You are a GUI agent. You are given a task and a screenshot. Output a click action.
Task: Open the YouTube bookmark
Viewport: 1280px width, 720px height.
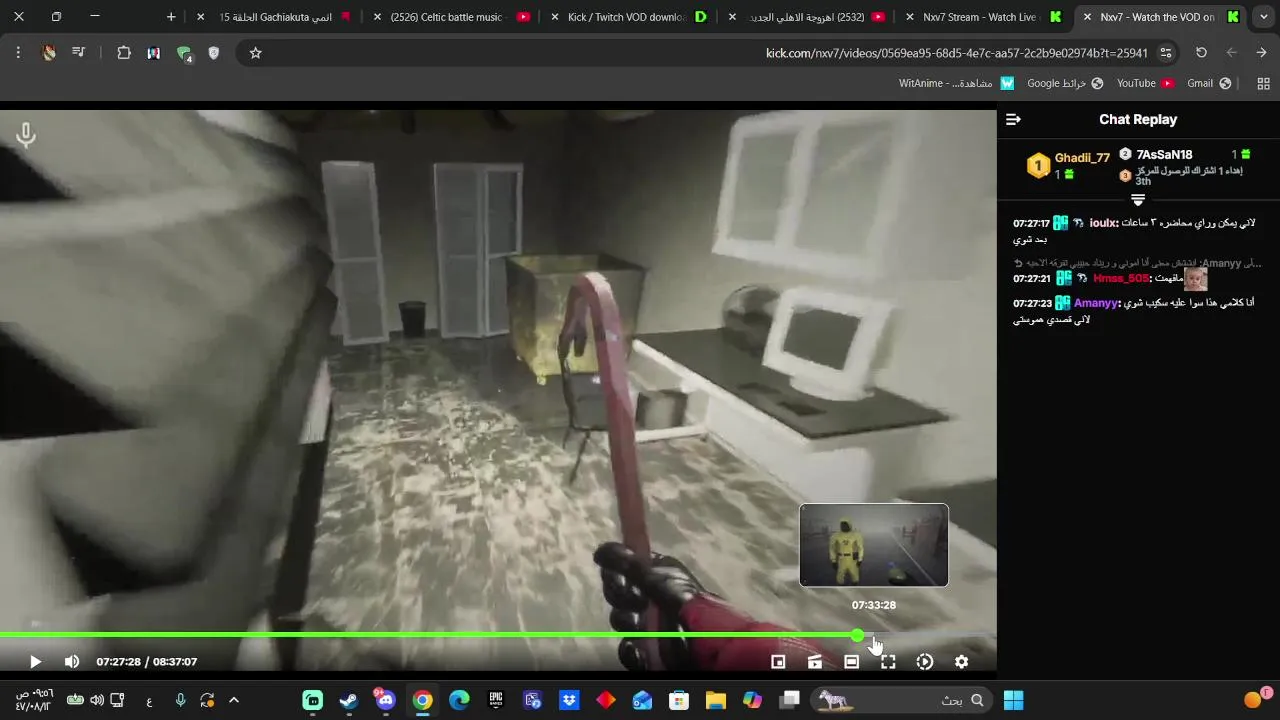coord(1145,83)
